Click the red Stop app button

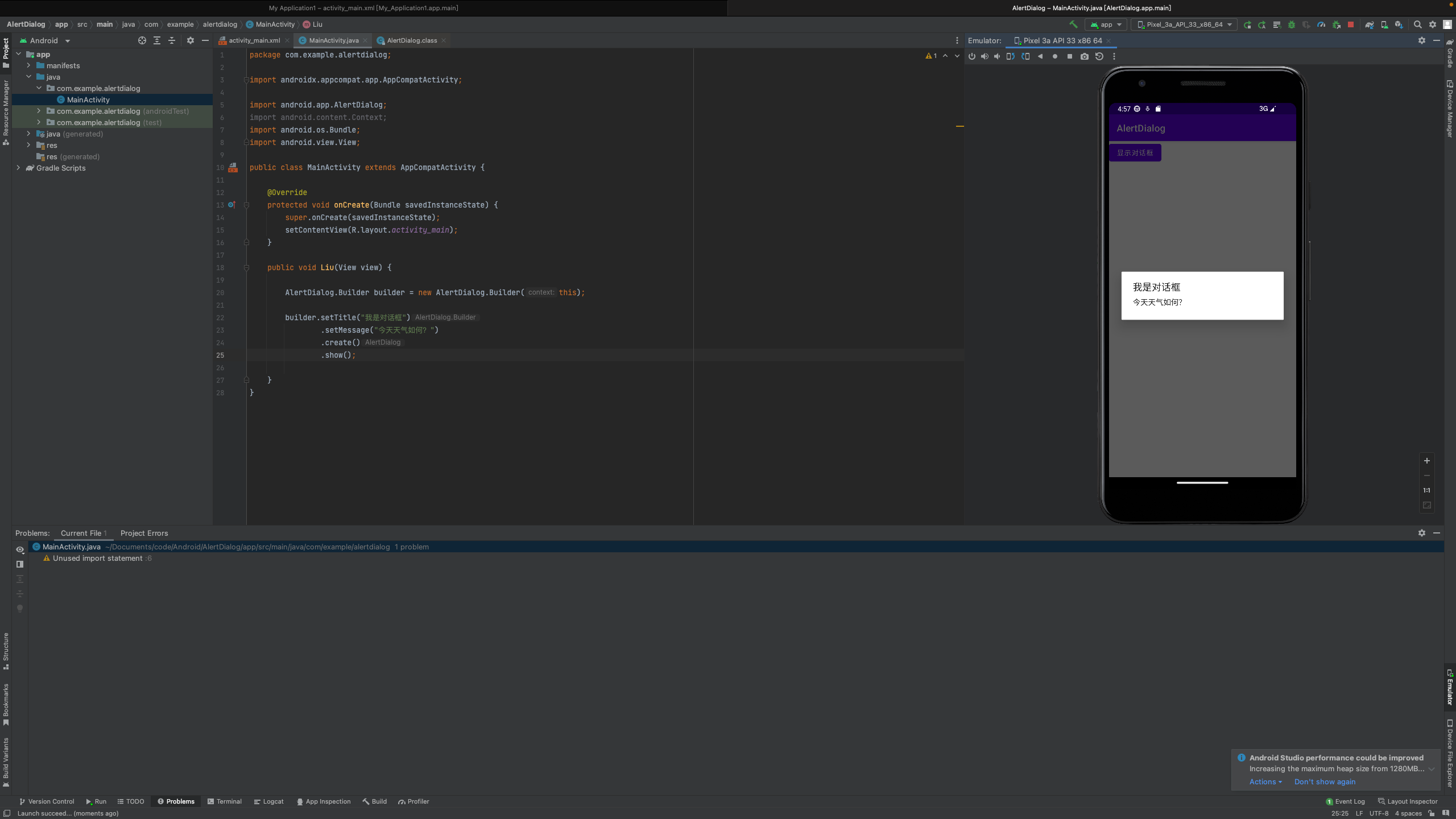click(x=1351, y=24)
